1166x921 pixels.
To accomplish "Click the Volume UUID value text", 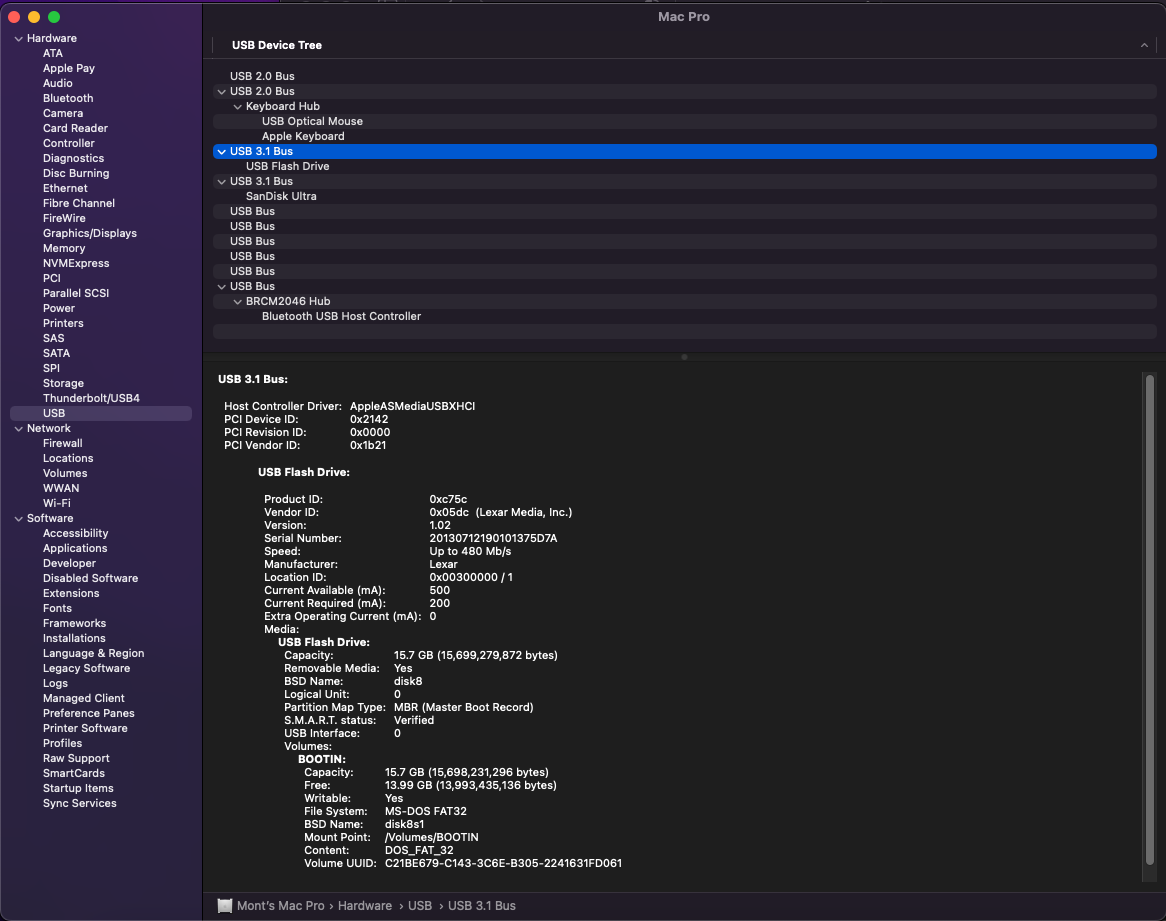I will coord(503,863).
